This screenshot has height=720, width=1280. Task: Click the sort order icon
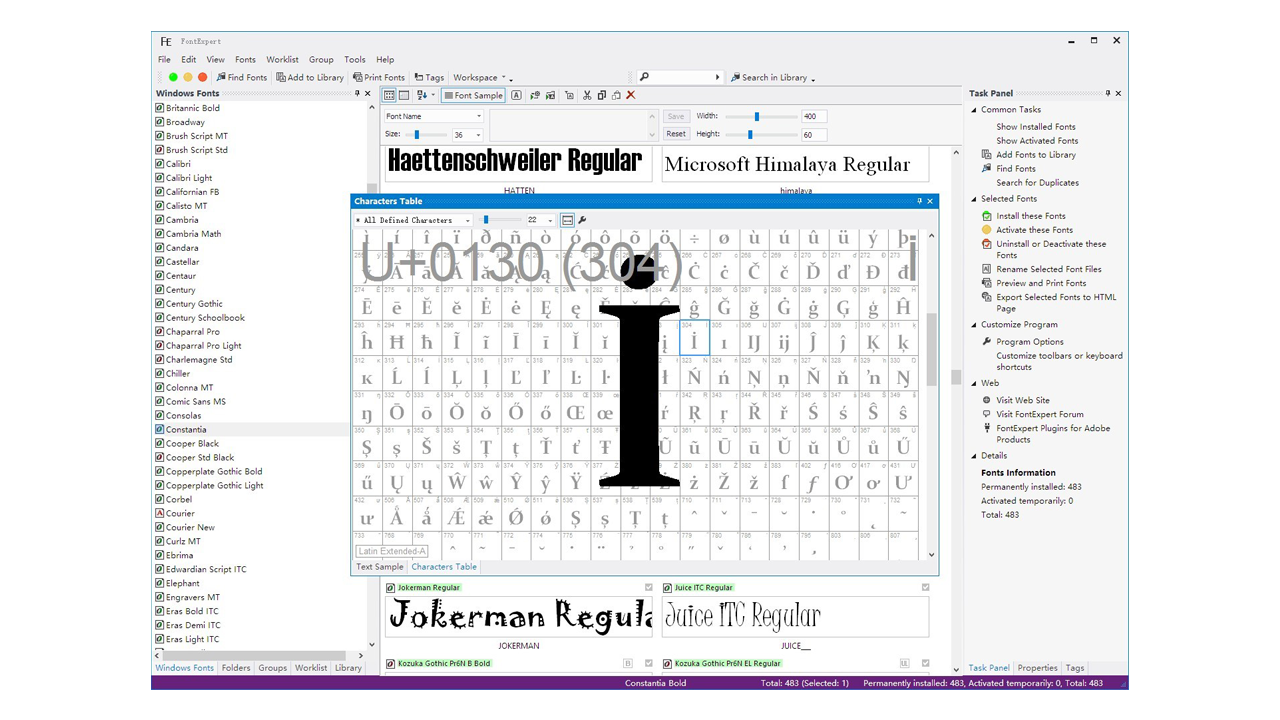(x=422, y=95)
